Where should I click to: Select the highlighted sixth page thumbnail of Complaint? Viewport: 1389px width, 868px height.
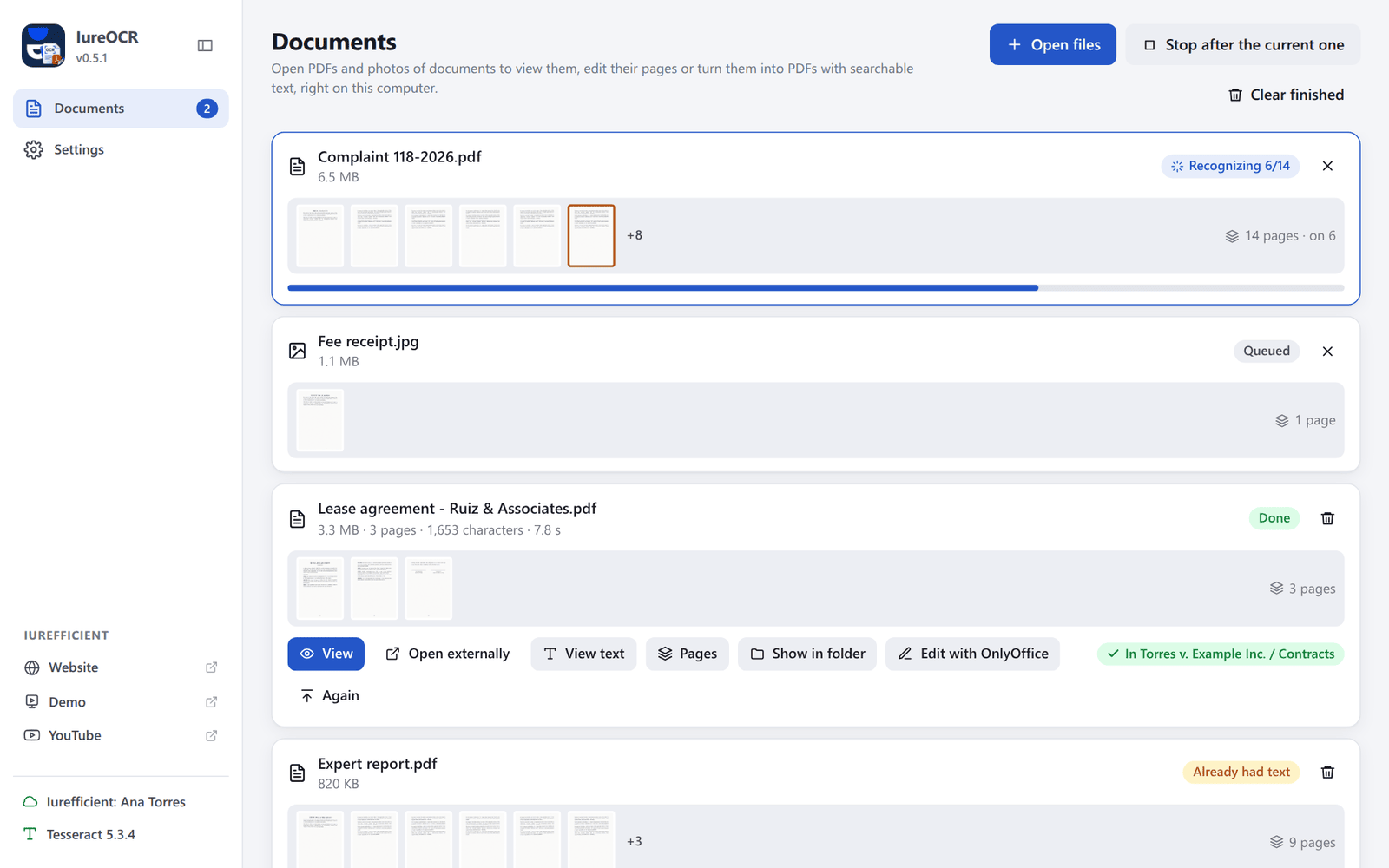[591, 235]
